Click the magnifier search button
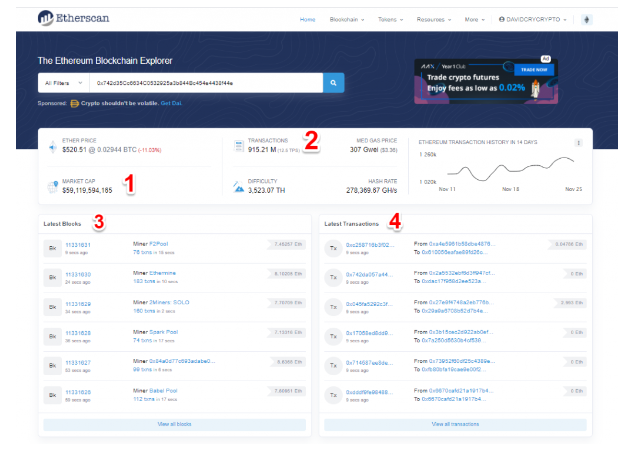 (333, 83)
